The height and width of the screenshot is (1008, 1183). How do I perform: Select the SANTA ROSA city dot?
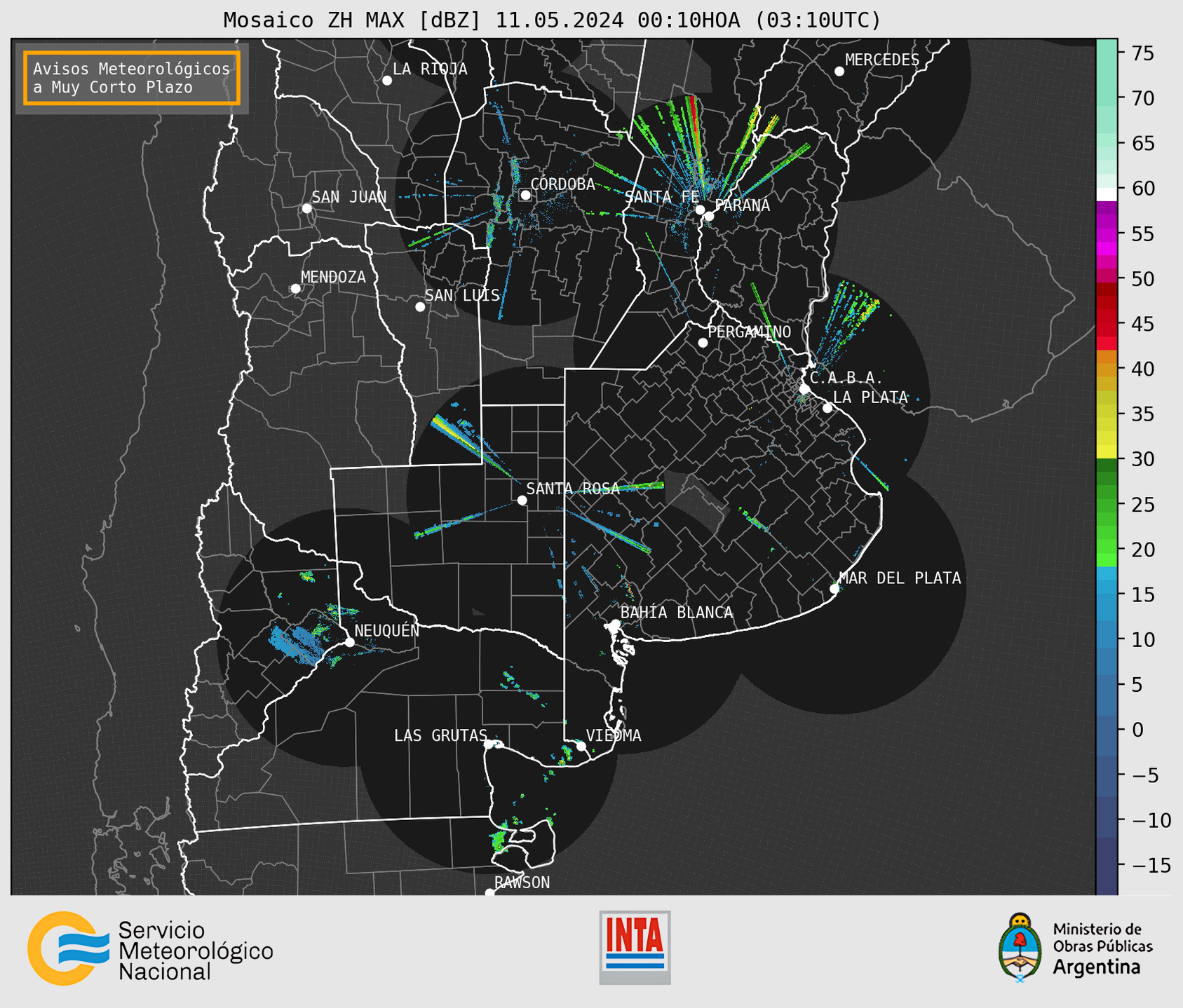522,500
